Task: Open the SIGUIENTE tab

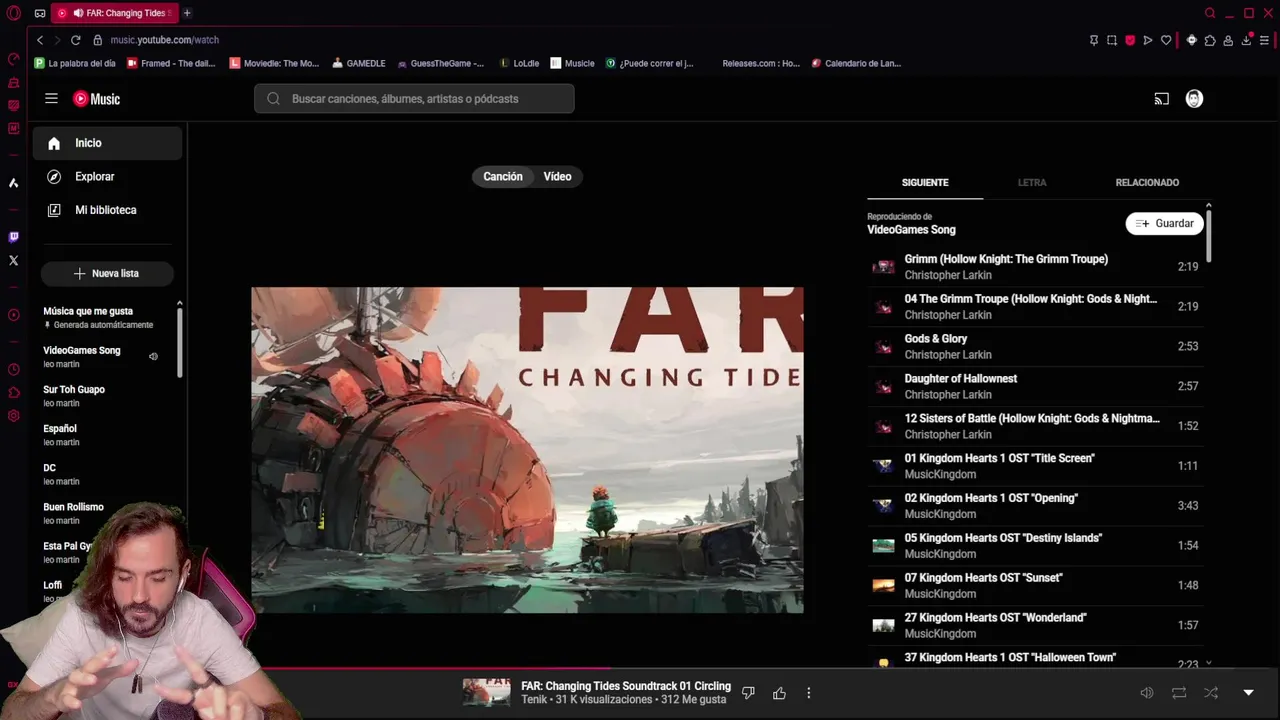Action: point(925,183)
